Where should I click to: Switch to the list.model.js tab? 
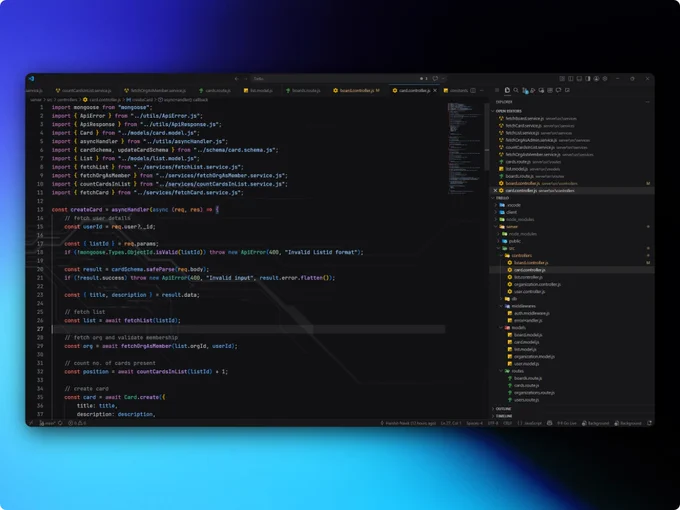point(258,90)
